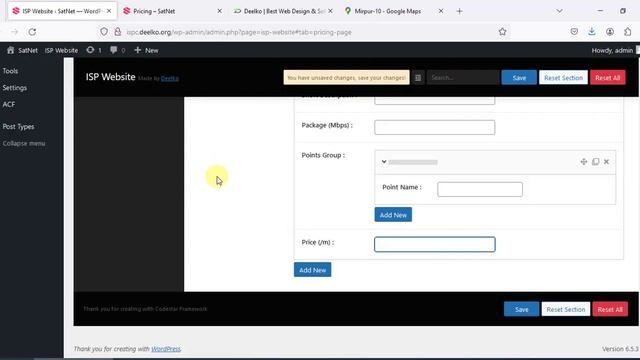Open Tools in the WordPress sidebar

pos(10,71)
